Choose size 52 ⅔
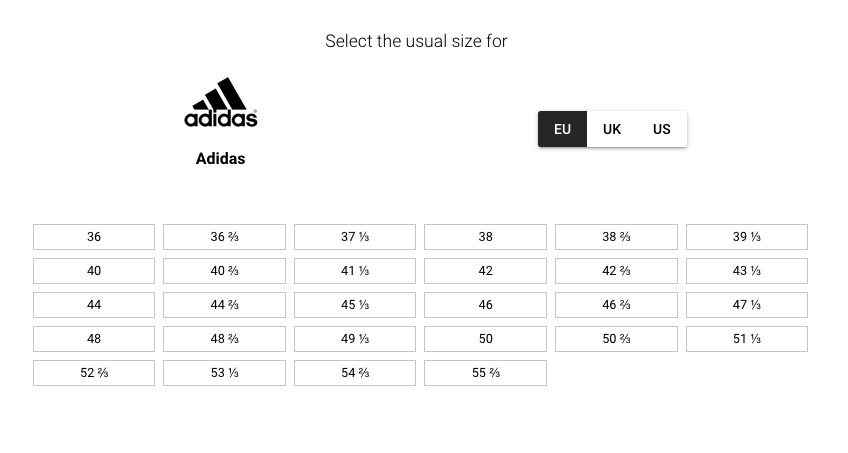Screen dimensions: 848x453 coord(94,373)
